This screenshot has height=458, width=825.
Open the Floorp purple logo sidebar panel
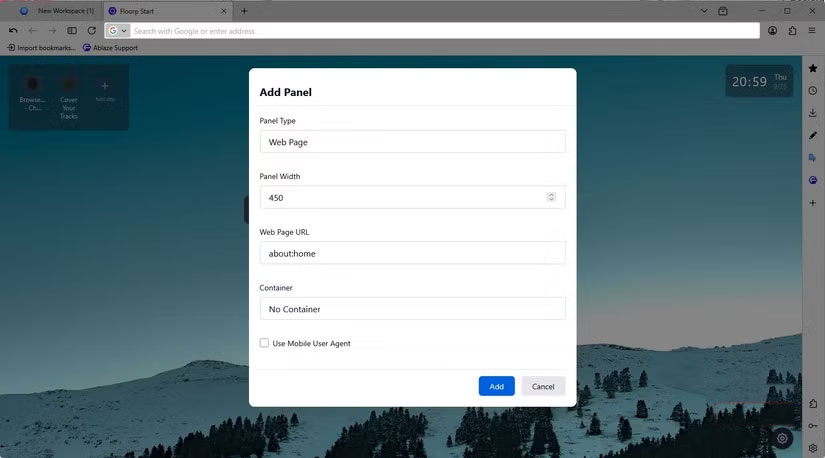(813, 180)
